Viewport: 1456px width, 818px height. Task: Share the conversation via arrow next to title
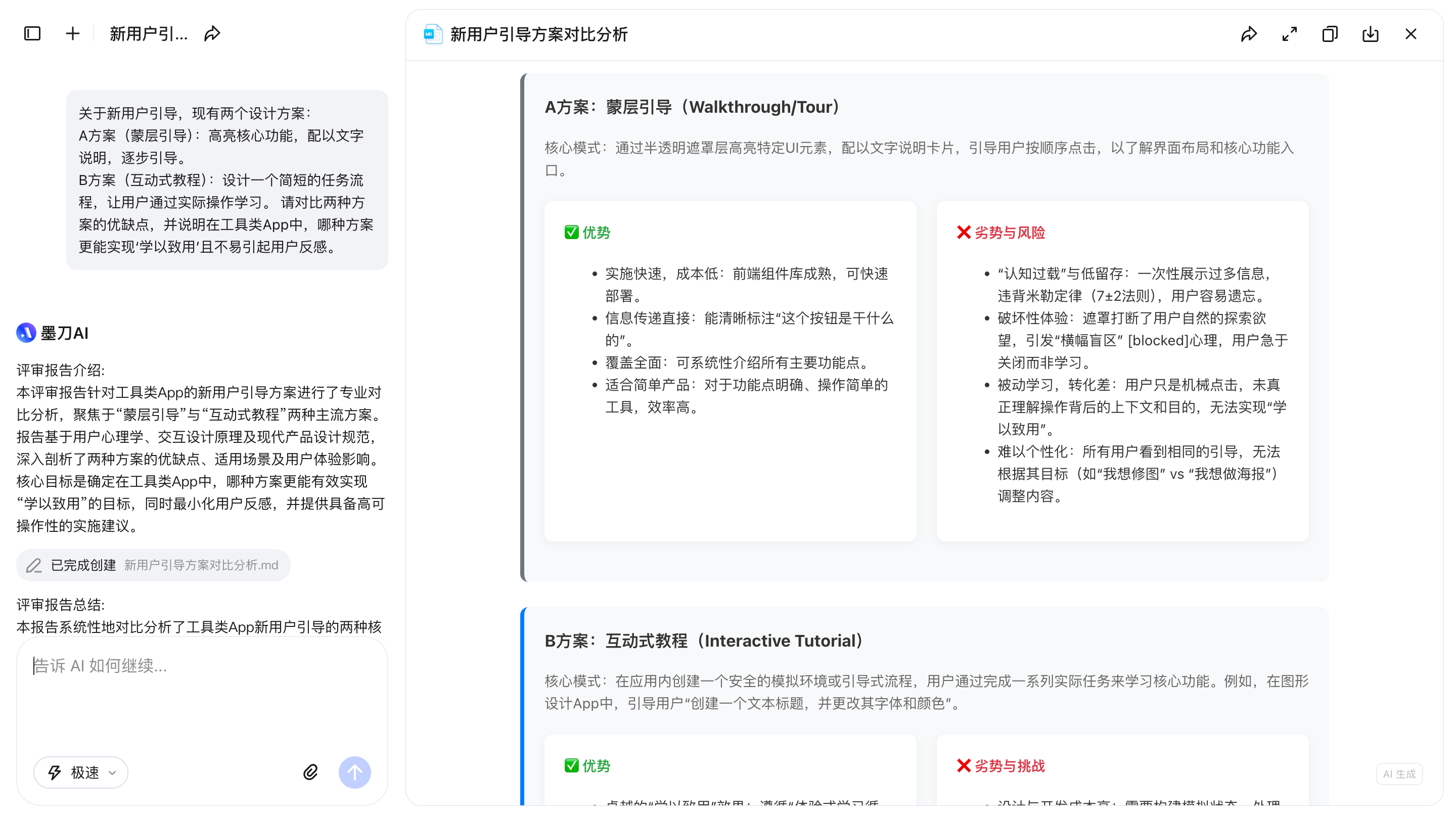pos(212,34)
